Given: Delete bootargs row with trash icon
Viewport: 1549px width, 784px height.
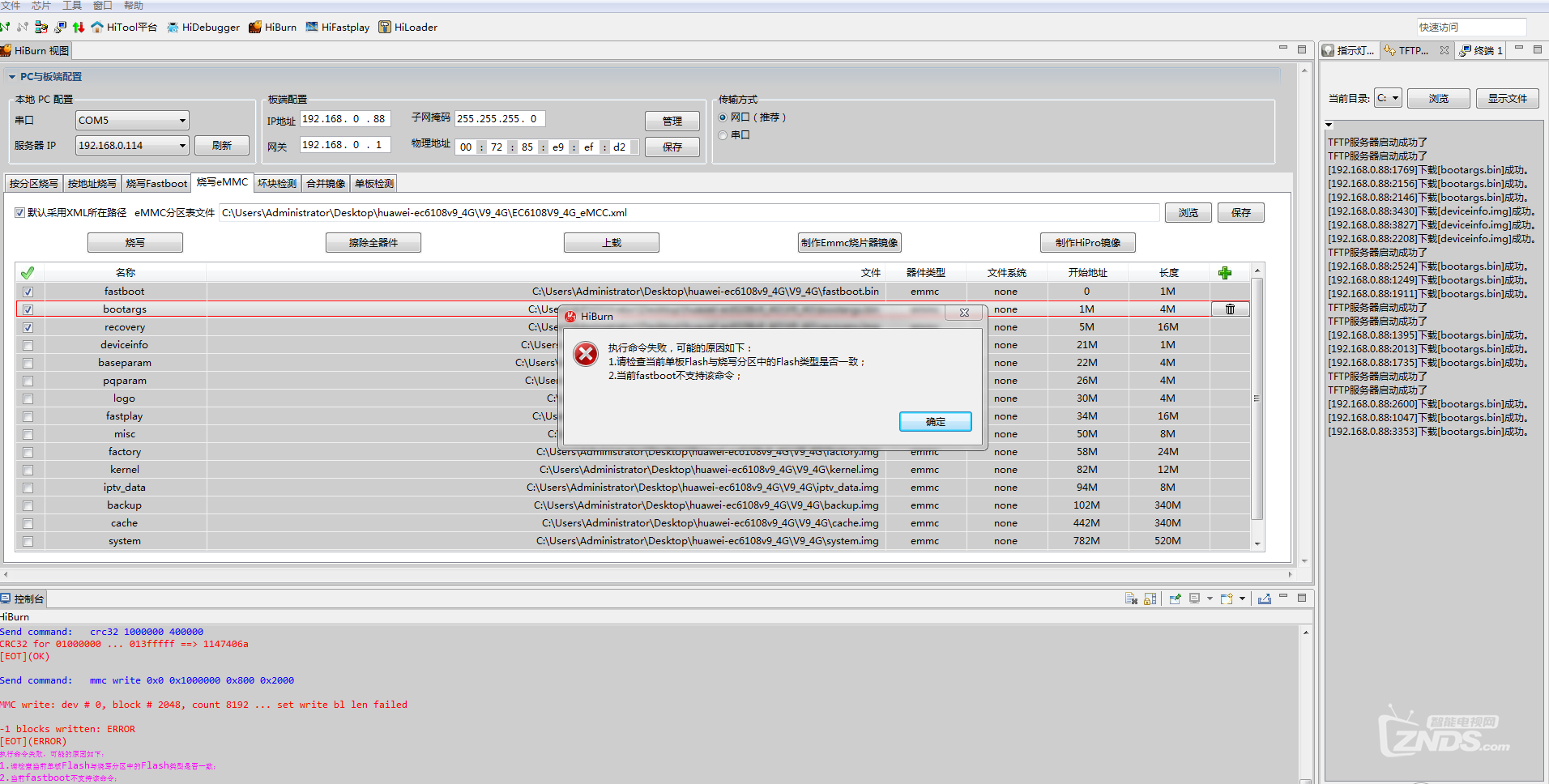Looking at the screenshot, I should 1230,309.
